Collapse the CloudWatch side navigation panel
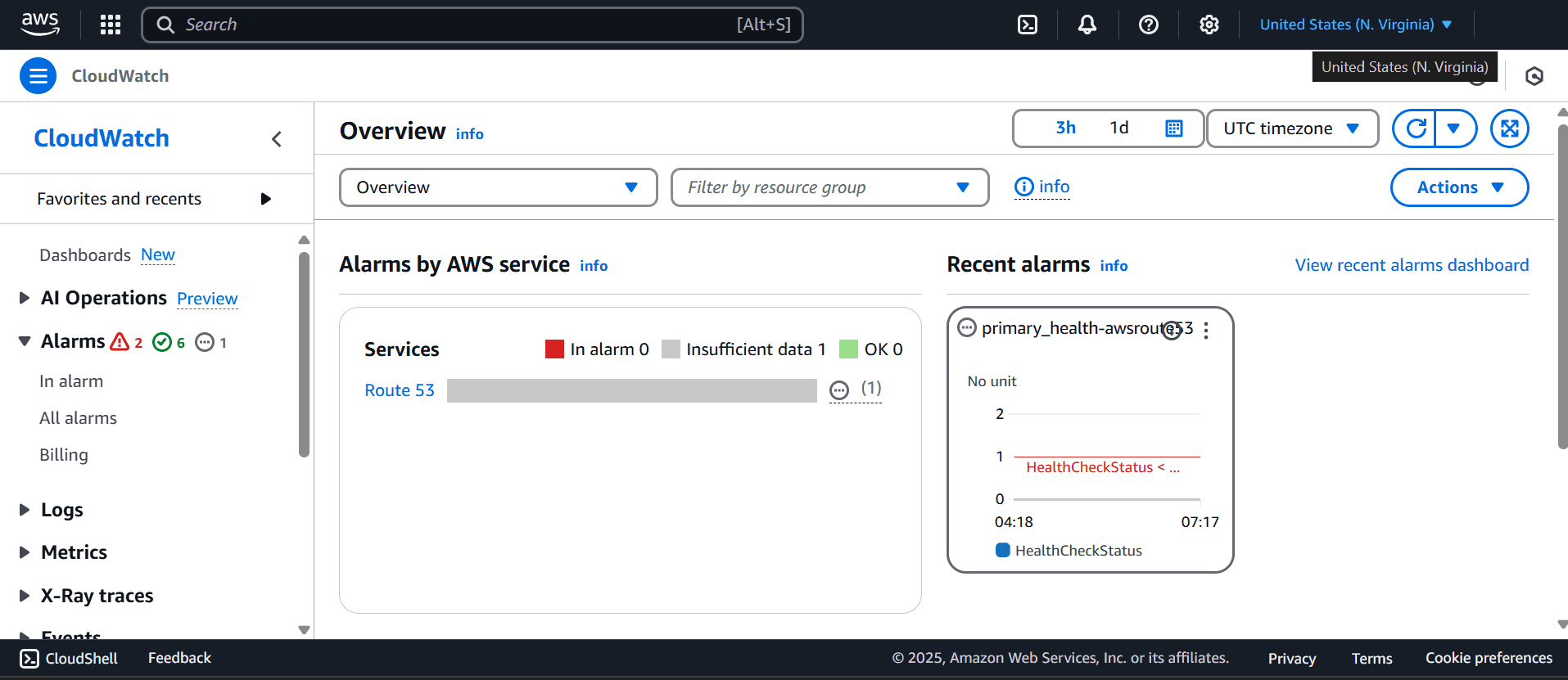1568x680 pixels. [277, 139]
